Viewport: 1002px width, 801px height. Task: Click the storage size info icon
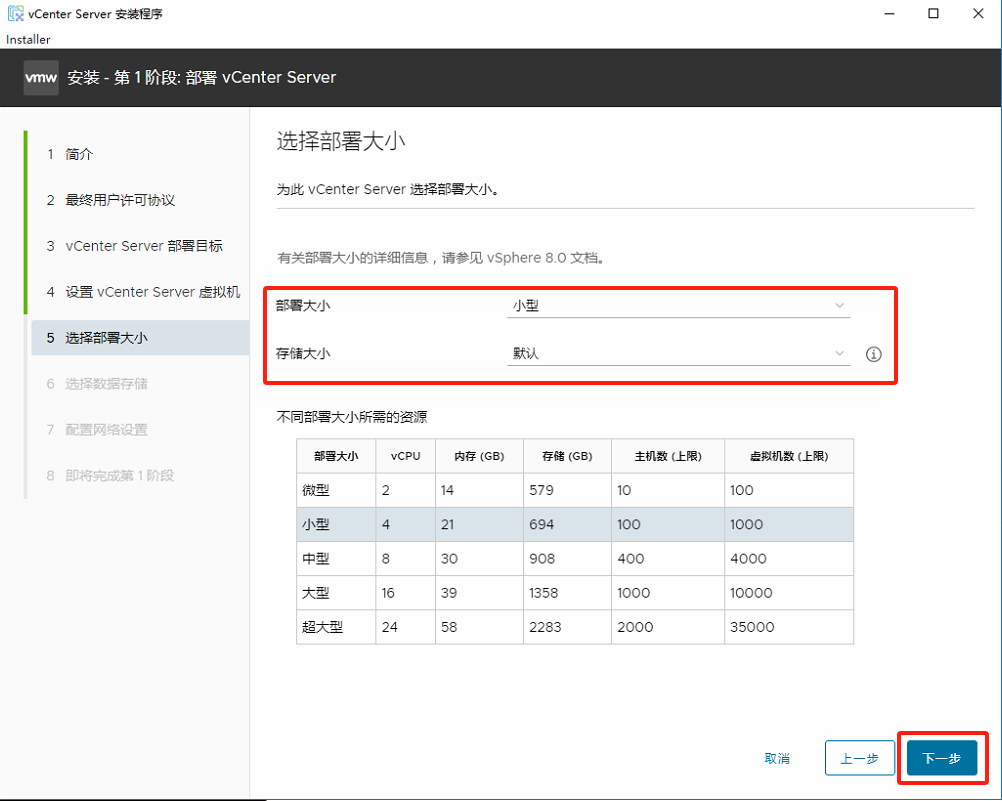point(874,354)
